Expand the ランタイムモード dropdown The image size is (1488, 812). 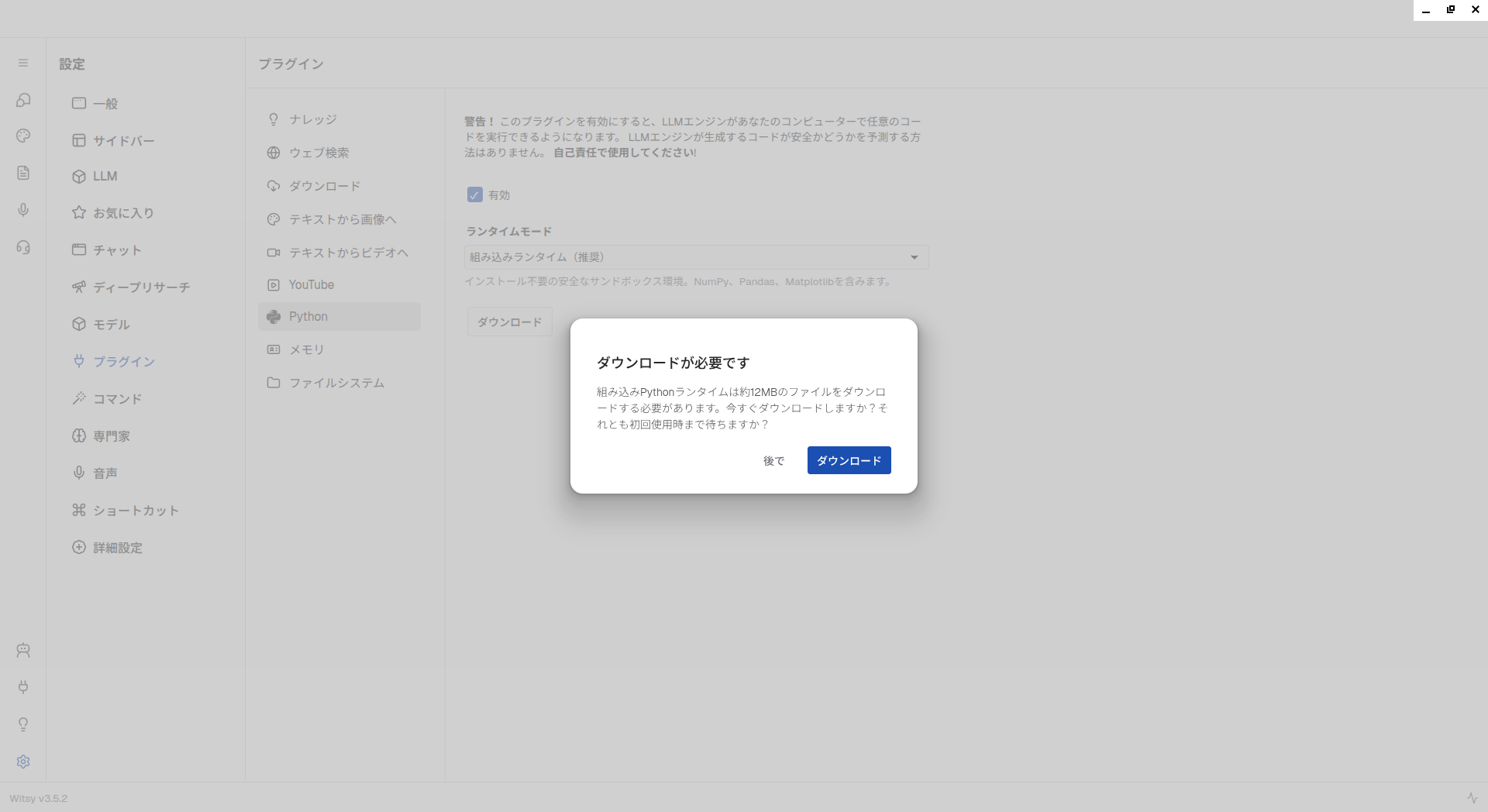pyautogui.click(x=695, y=257)
